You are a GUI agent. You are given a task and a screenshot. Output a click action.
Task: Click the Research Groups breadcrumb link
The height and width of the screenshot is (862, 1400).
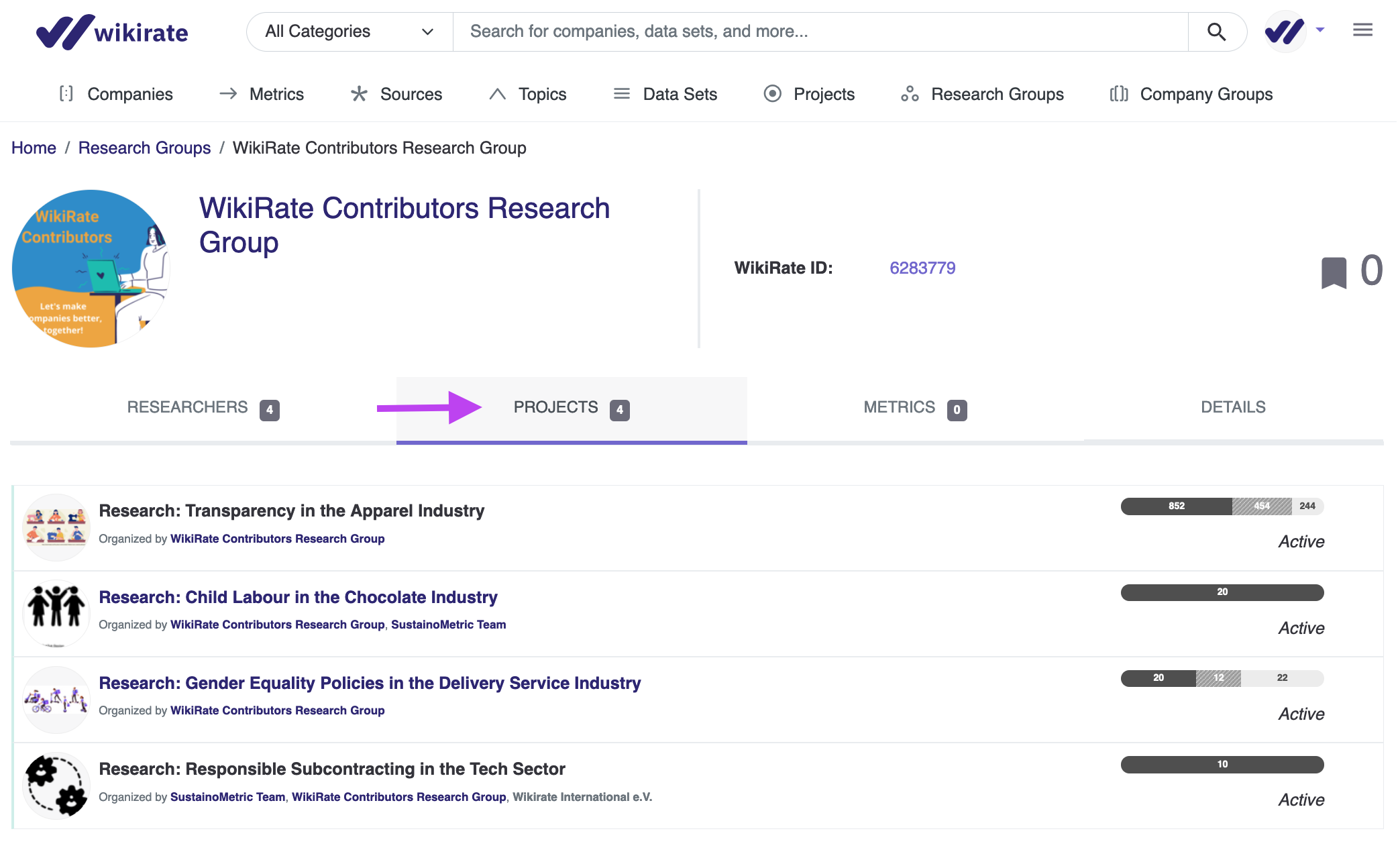[x=144, y=148]
